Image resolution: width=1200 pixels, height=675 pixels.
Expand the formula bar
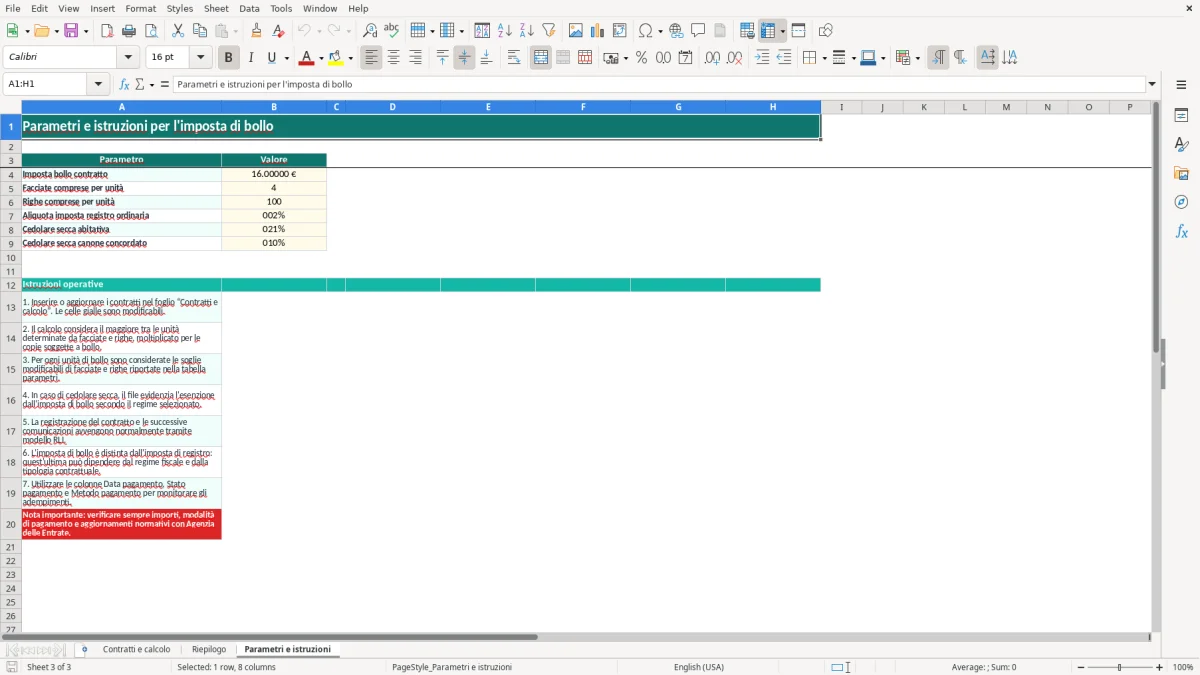click(1152, 84)
